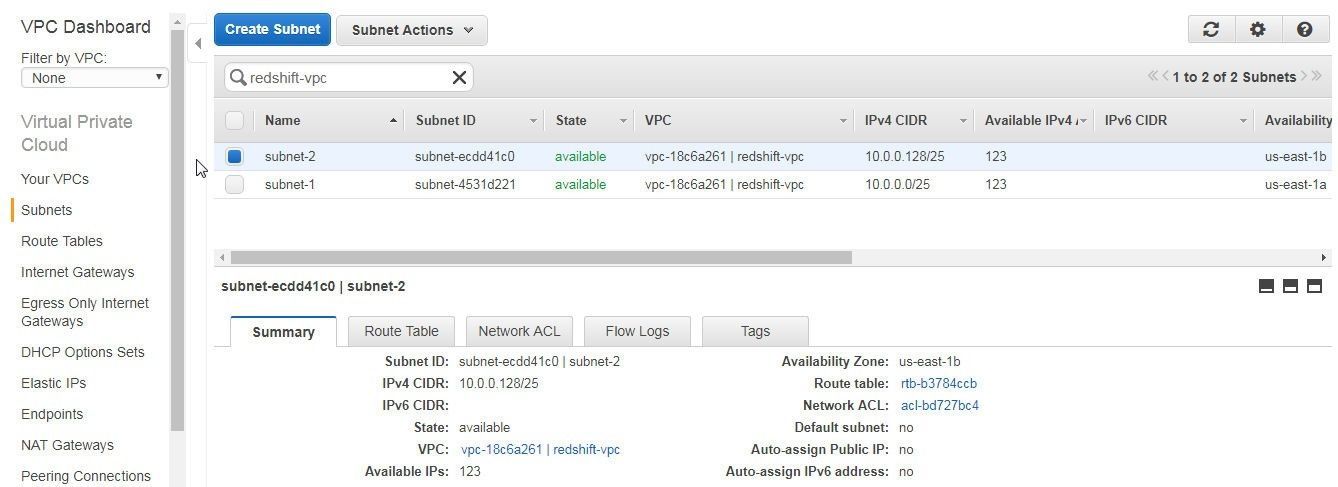
Task: Open settings via the gear icon
Action: coord(1258,30)
